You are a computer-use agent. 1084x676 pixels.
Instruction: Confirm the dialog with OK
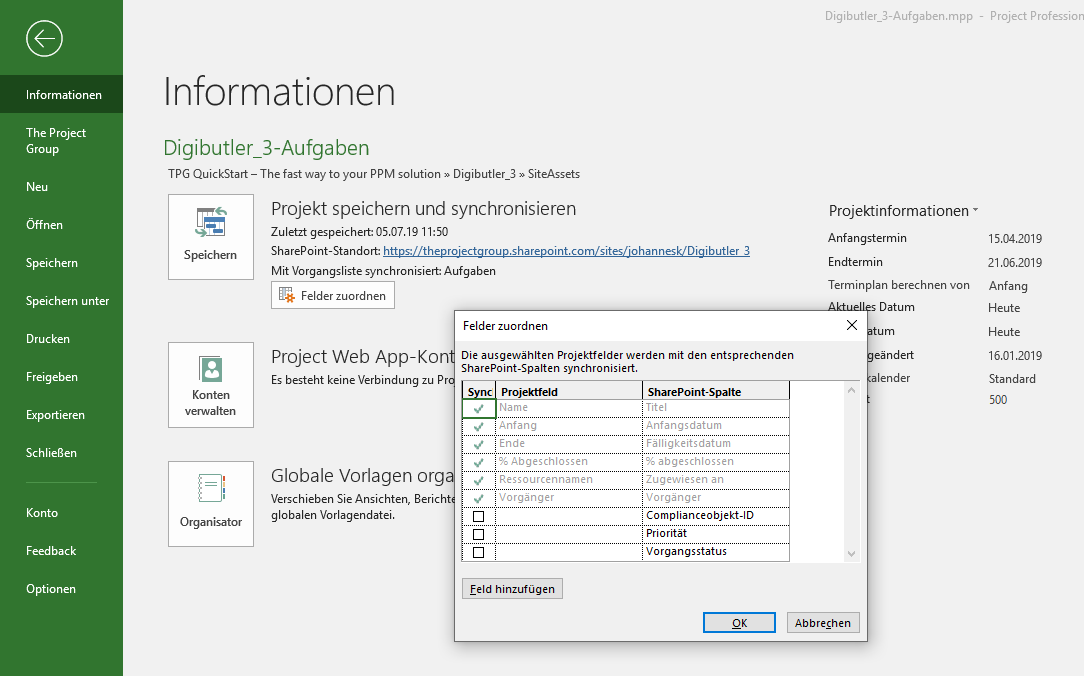tap(739, 623)
